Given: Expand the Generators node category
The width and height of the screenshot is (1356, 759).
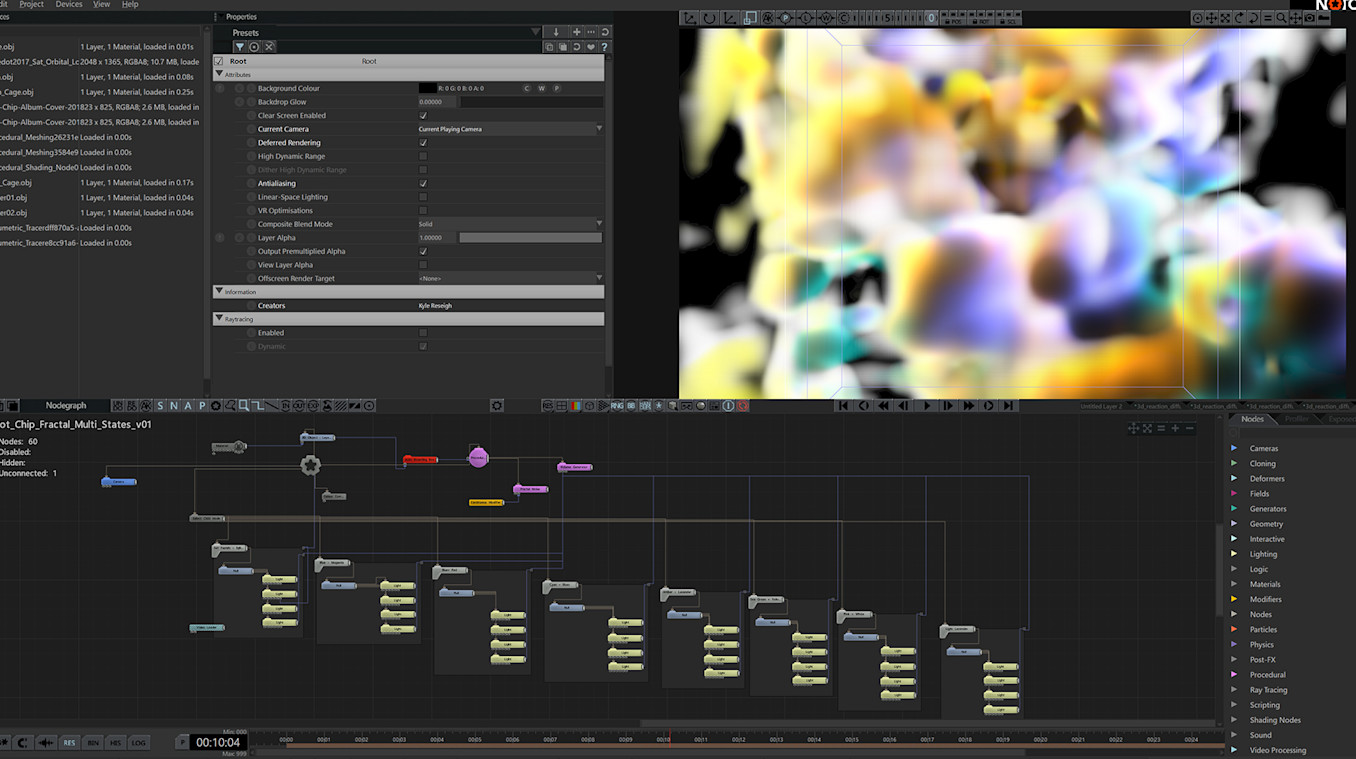Looking at the screenshot, I should coord(1234,509).
